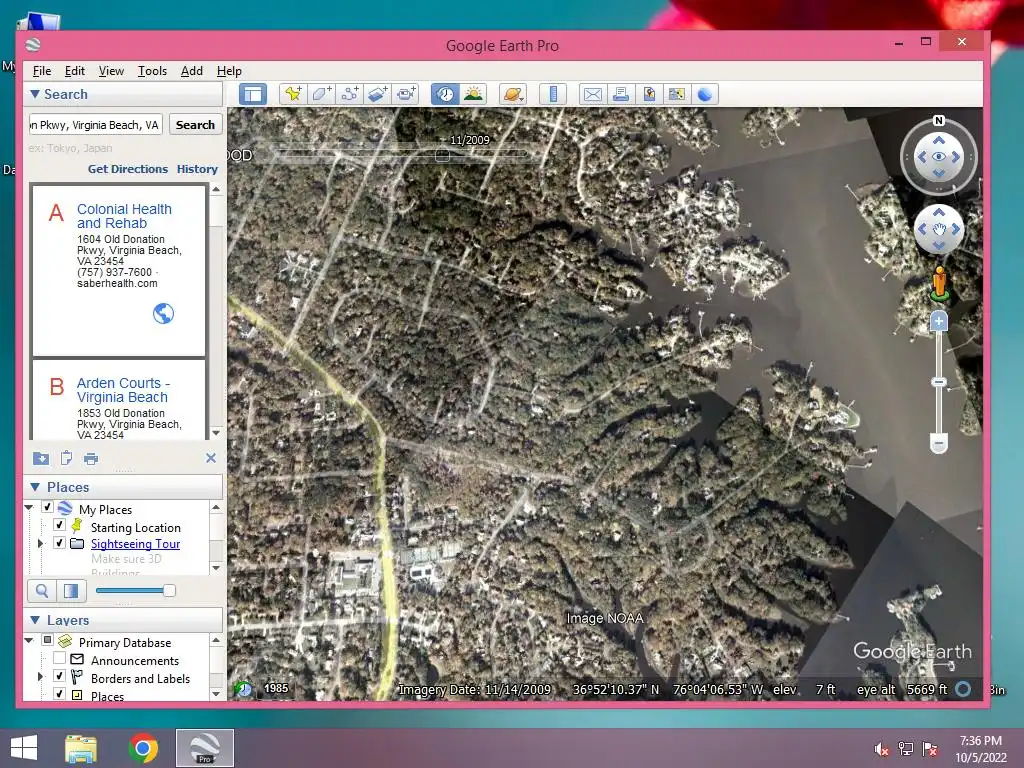This screenshot has height=768, width=1024.
Task: Open the File menu
Action: (42, 71)
